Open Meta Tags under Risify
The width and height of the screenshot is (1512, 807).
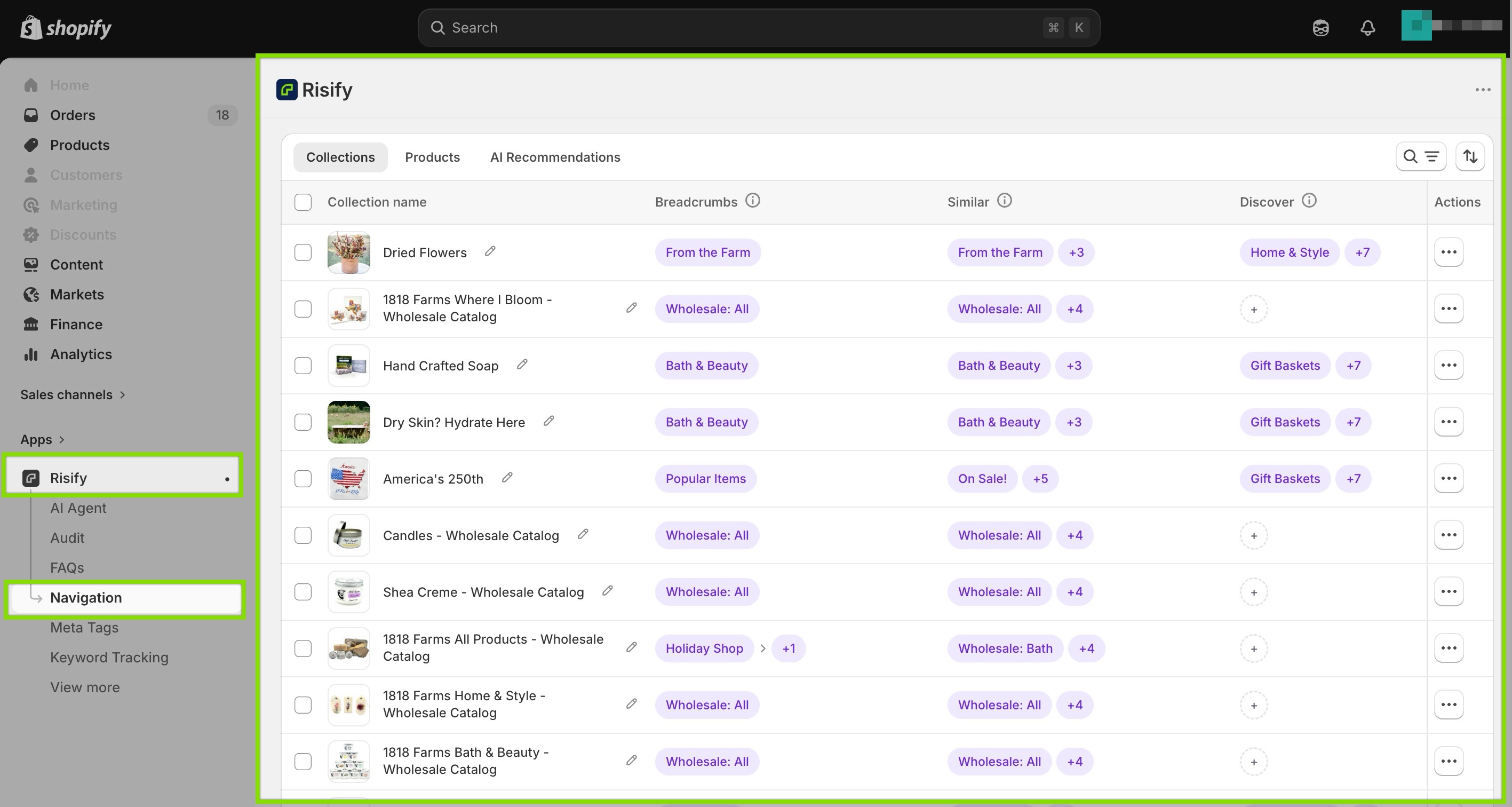click(x=84, y=627)
